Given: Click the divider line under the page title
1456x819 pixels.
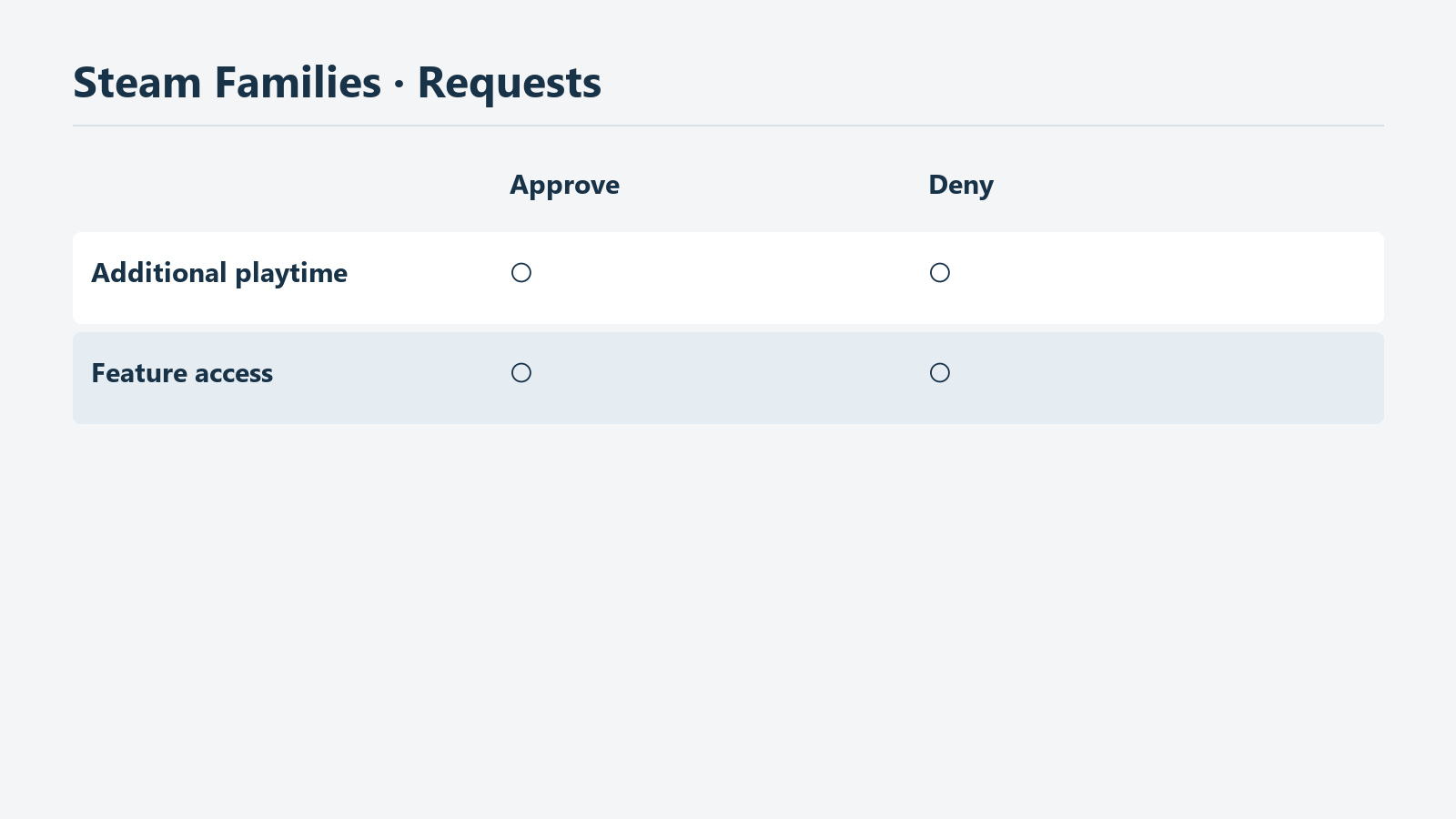Looking at the screenshot, I should pyautogui.click(x=728, y=126).
